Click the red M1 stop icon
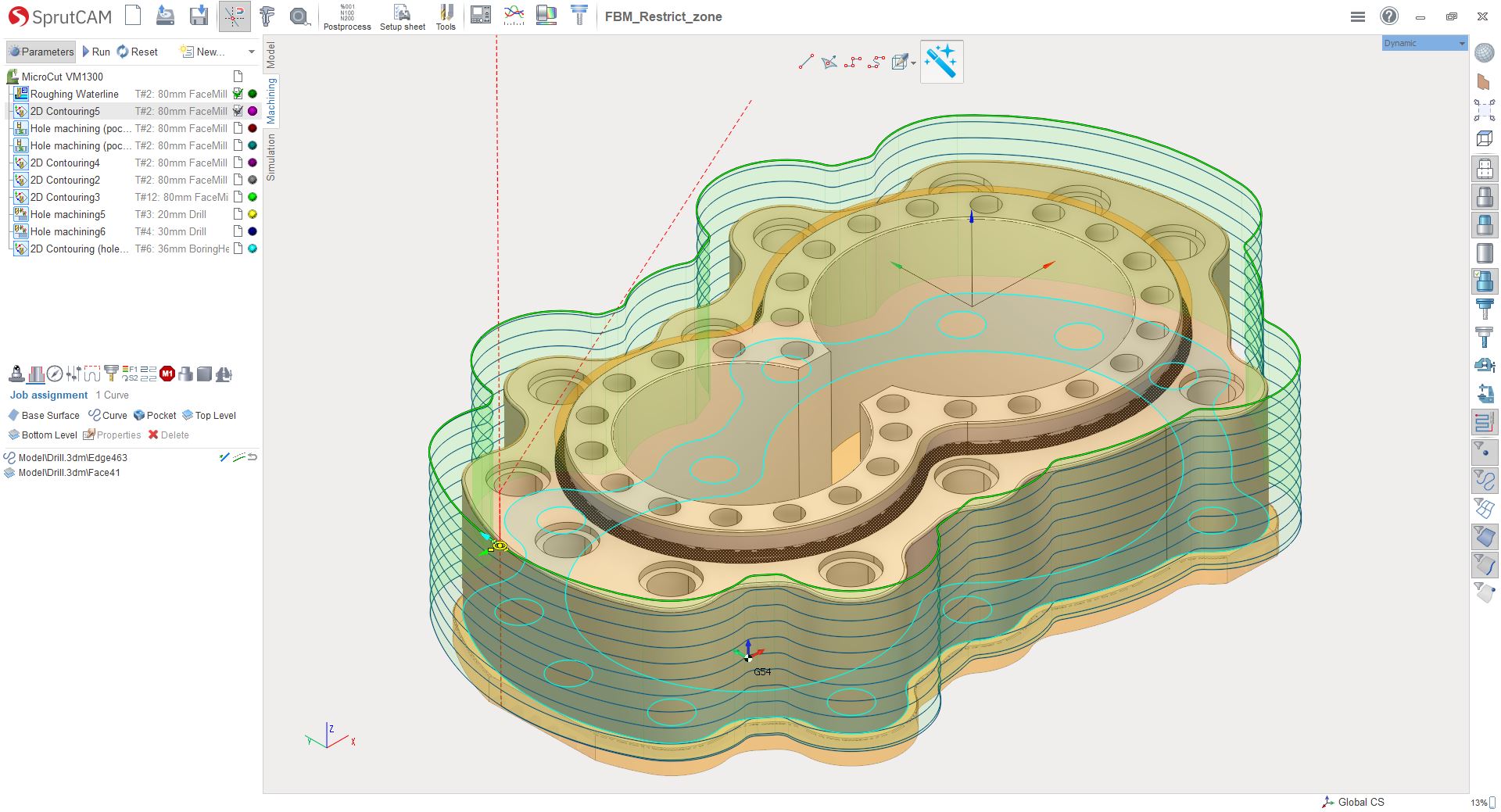 167,374
